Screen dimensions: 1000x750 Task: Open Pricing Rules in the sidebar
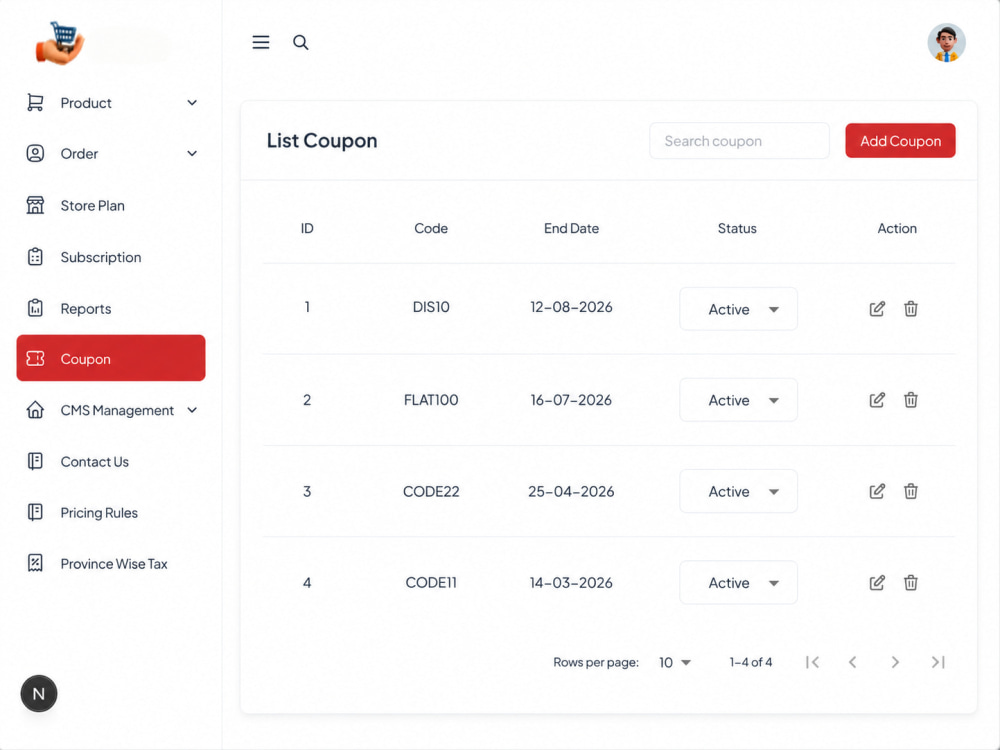click(111, 512)
